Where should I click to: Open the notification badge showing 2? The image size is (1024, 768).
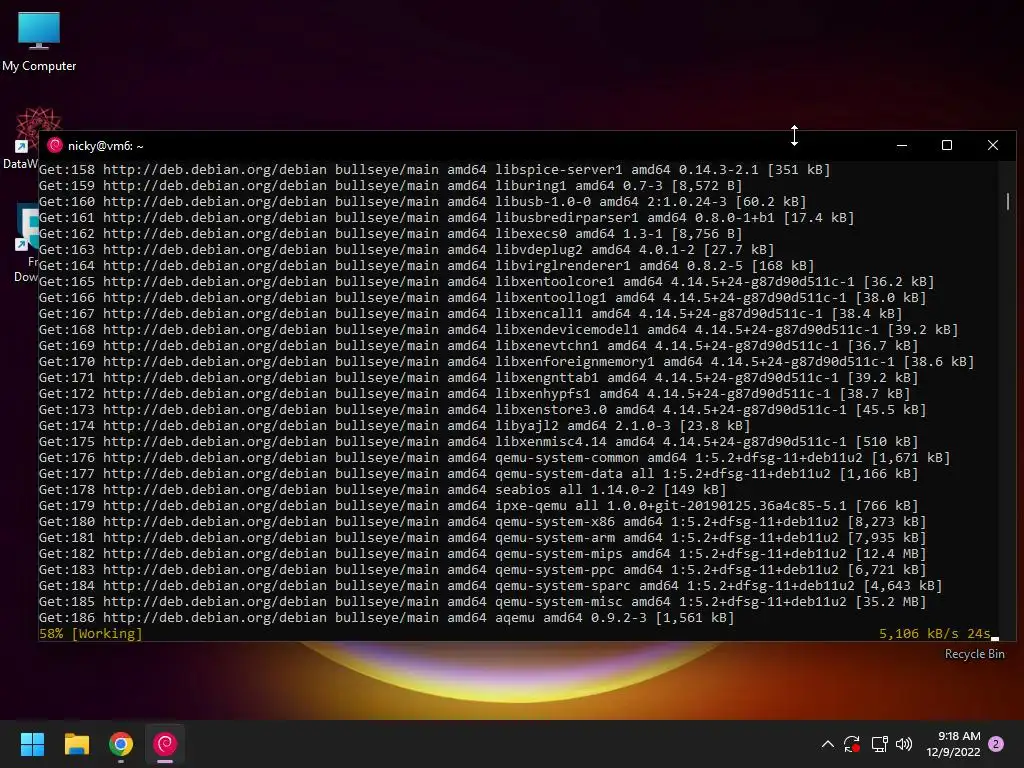coord(996,744)
